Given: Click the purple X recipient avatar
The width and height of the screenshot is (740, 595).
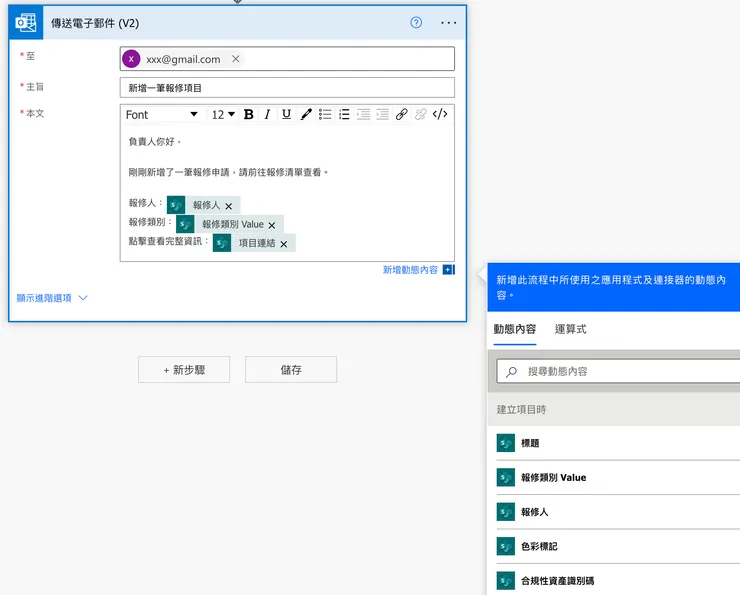Looking at the screenshot, I should click(131, 59).
